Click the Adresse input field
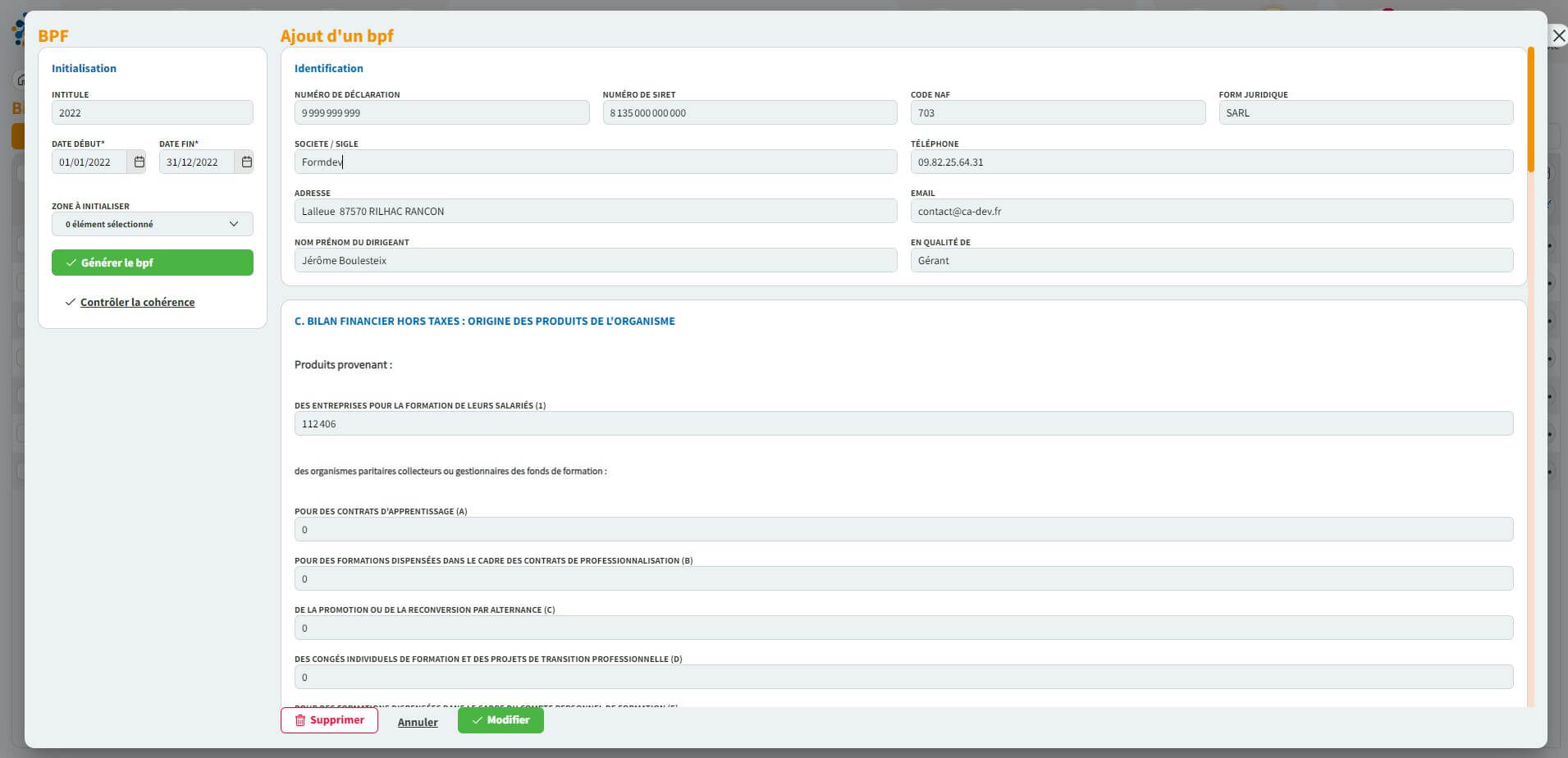1568x758 pixels. (x=595, y=212)
